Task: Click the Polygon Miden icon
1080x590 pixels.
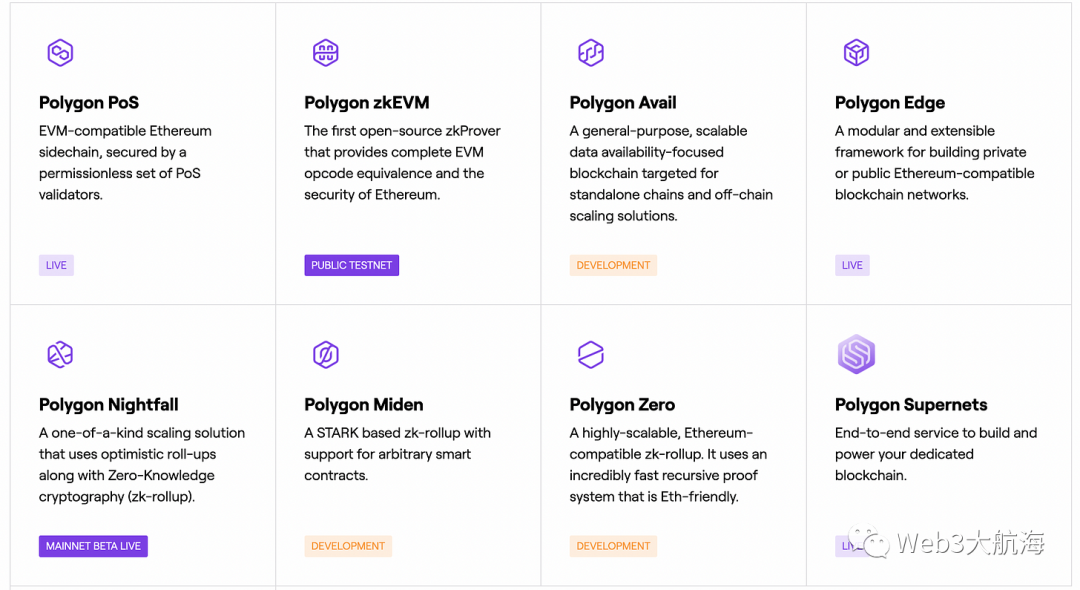Action: tap(326, 355)
